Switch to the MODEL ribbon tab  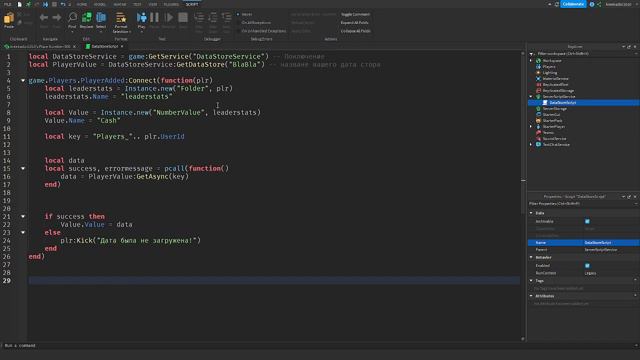tap(100, 4)
